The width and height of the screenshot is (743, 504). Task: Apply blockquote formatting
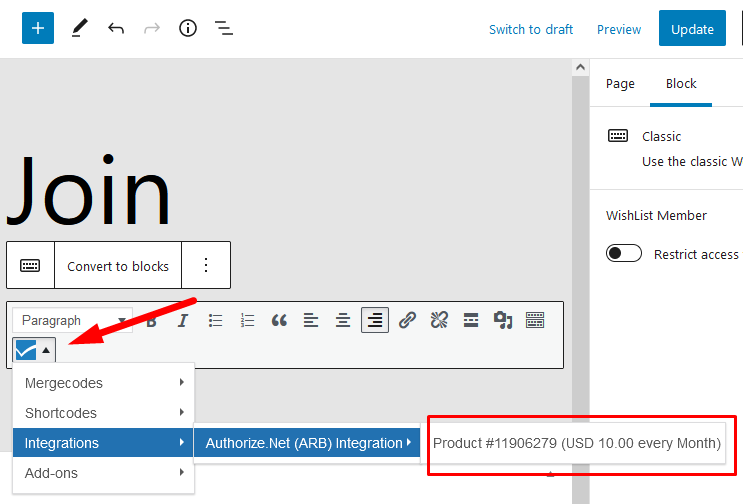[279, 321]
